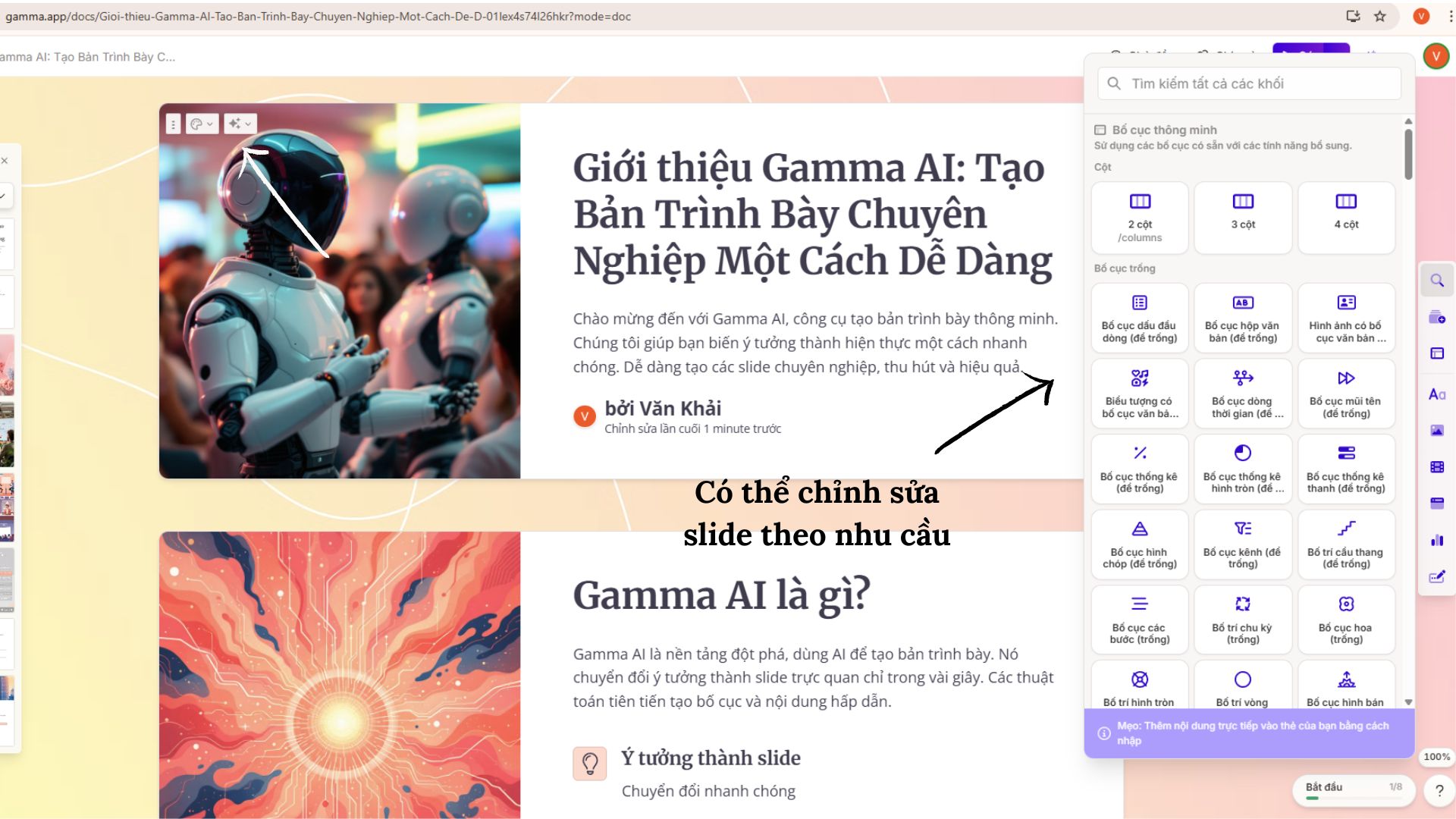Choose Bố trí chu kỳ layout
1456x819 pixels.
point(1243,620)
